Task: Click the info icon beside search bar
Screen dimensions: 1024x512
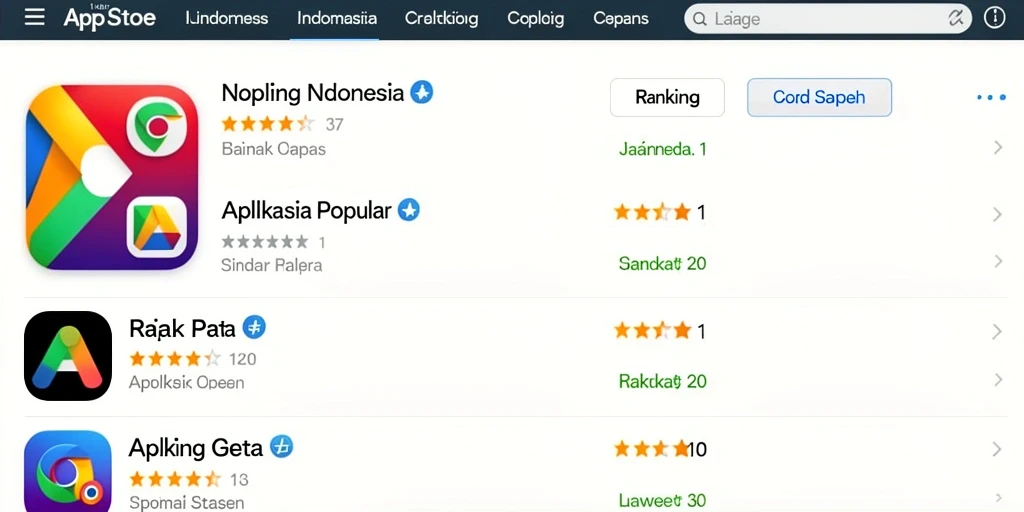Action: click(x=994, y=18)
